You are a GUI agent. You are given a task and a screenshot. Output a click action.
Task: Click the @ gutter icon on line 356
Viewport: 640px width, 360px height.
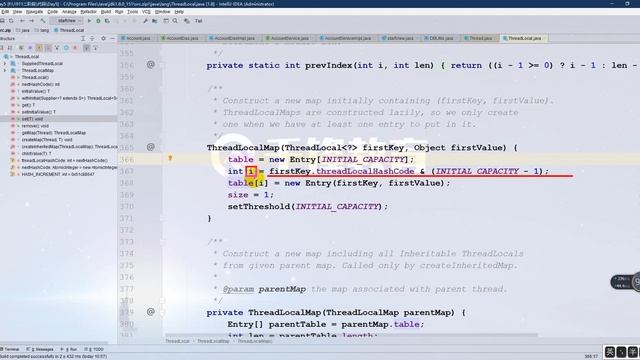151,64
